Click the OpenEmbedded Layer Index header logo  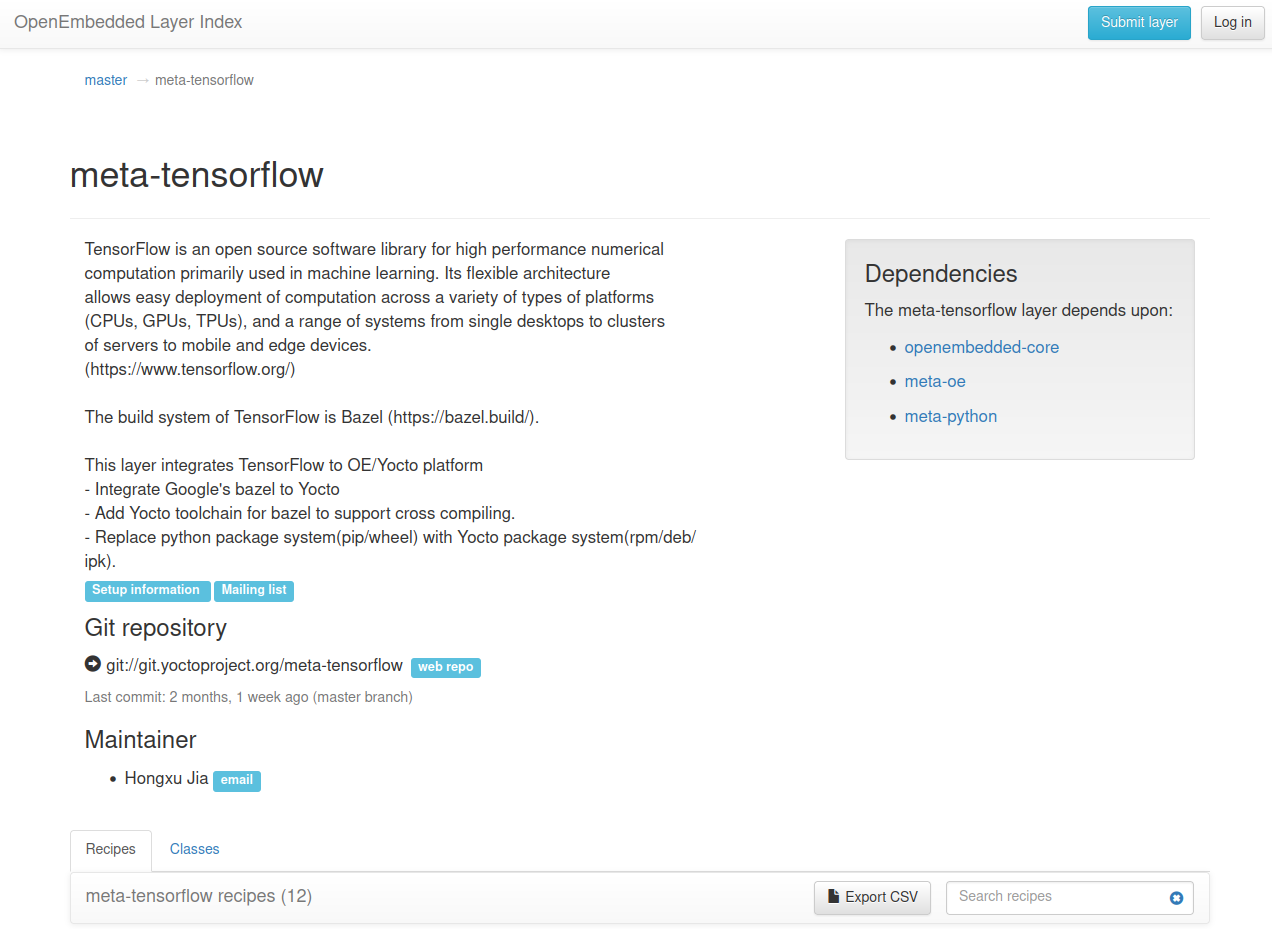(x=127, y=21)
